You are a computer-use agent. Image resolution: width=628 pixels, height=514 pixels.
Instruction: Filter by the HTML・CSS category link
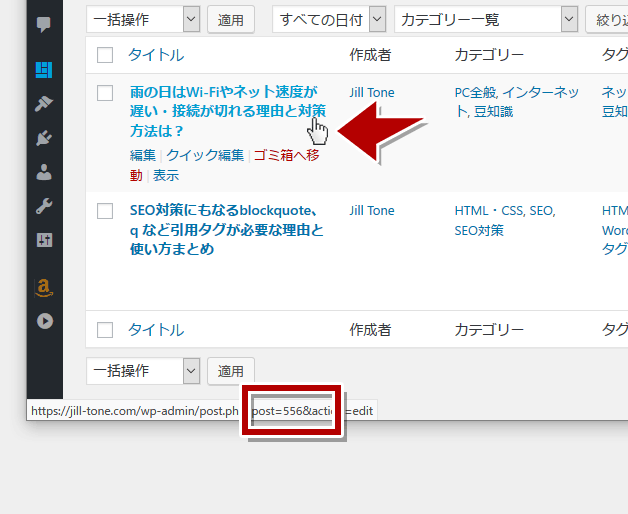489,210
